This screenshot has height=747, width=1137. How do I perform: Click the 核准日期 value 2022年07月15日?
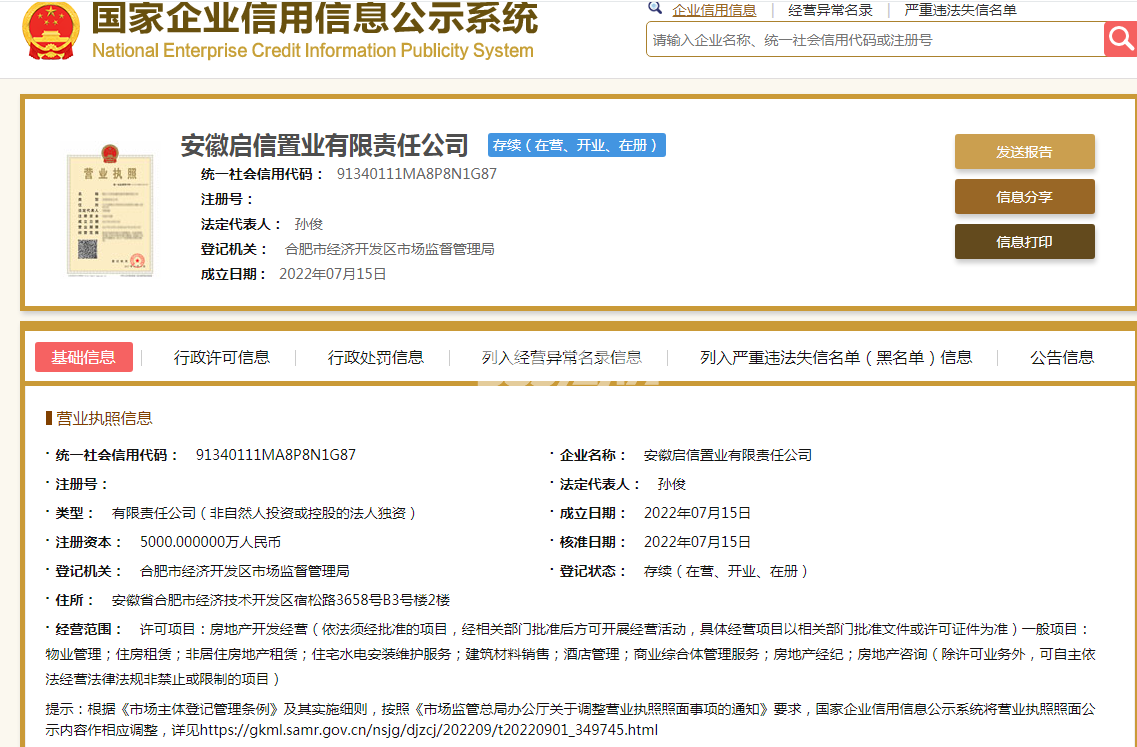tap(698, 542)
